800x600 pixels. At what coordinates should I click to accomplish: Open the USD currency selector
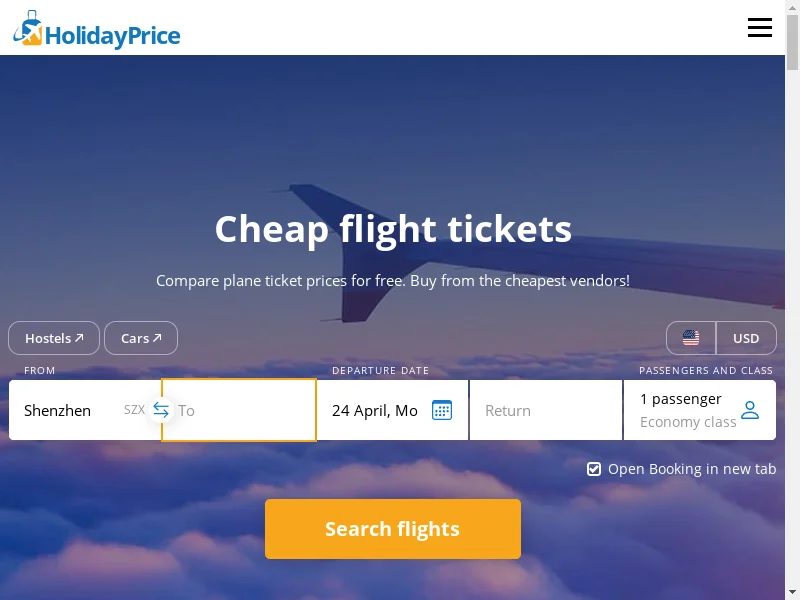(746, 338)
